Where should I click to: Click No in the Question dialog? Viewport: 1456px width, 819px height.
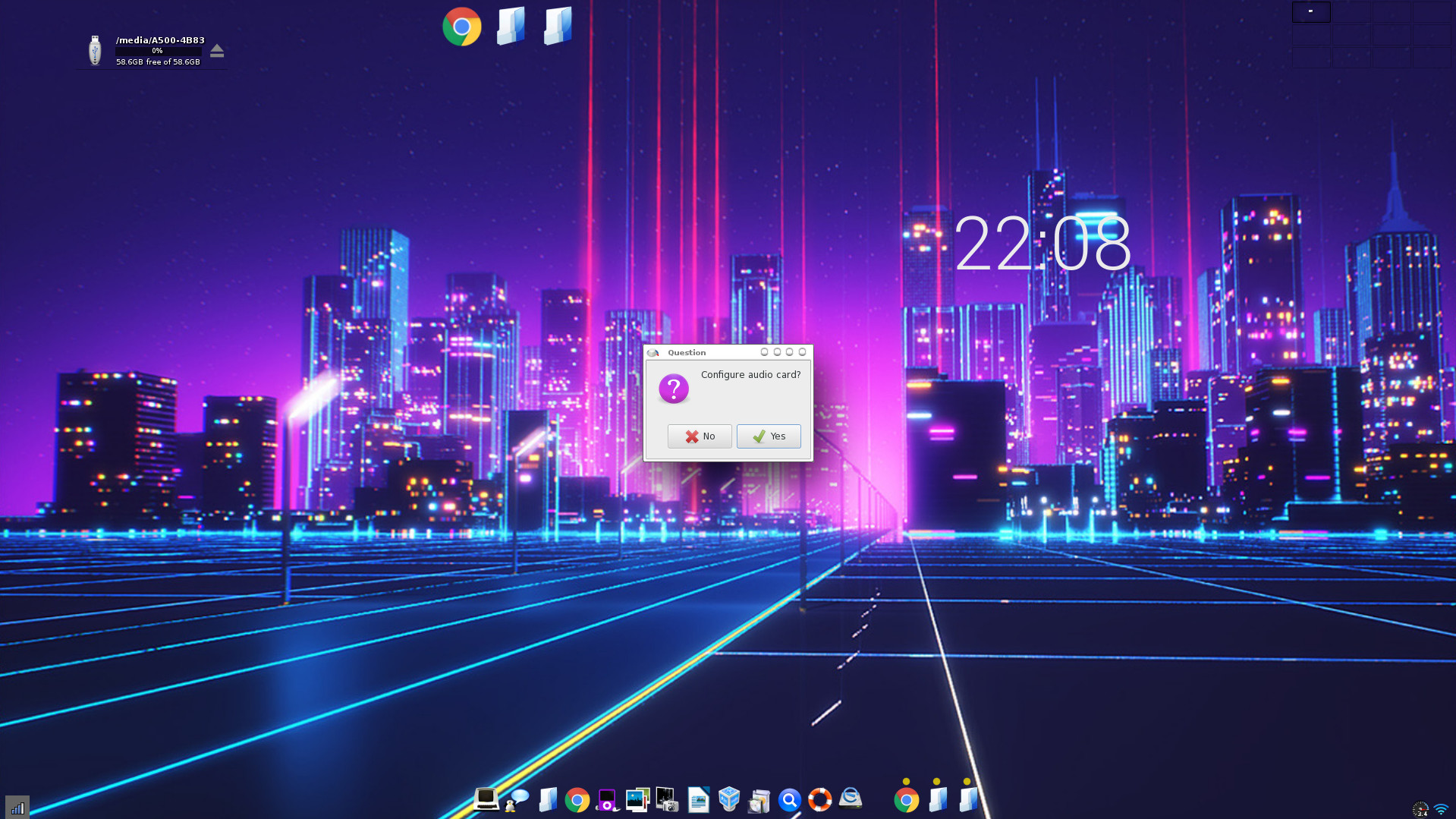(x=699, y=436)
